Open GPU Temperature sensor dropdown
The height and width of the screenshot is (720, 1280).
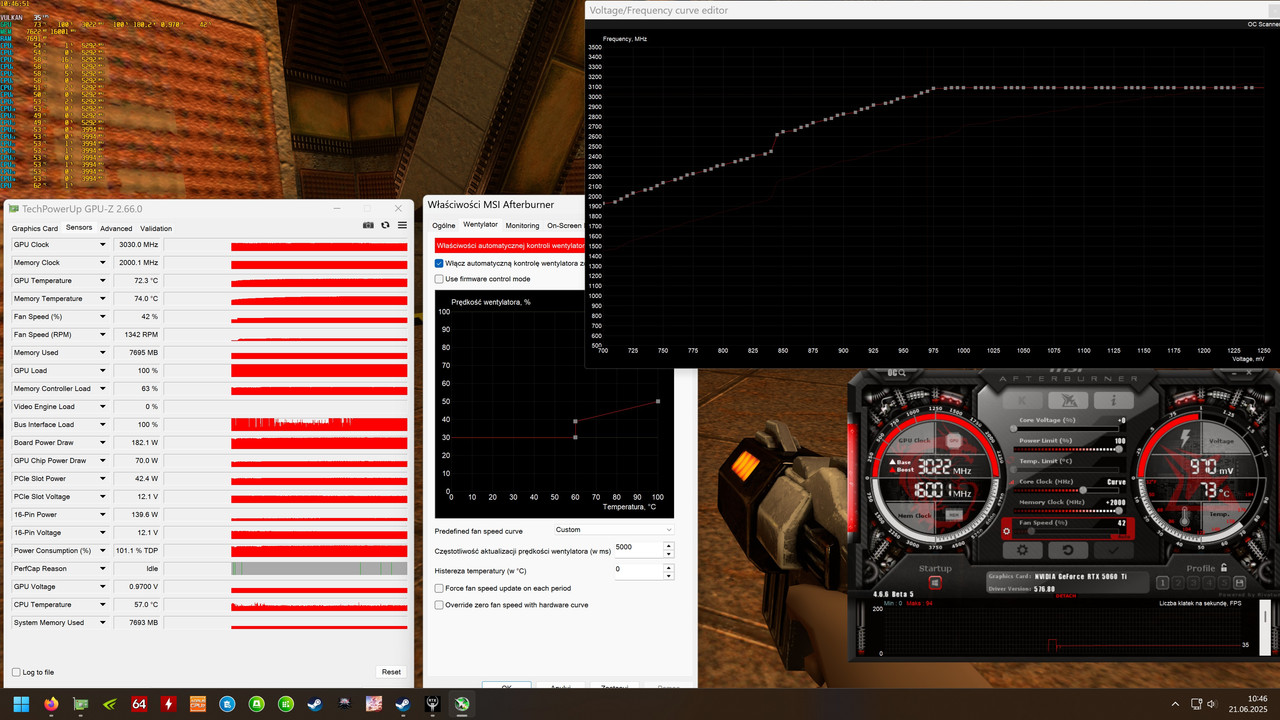(x=102, y=281)
